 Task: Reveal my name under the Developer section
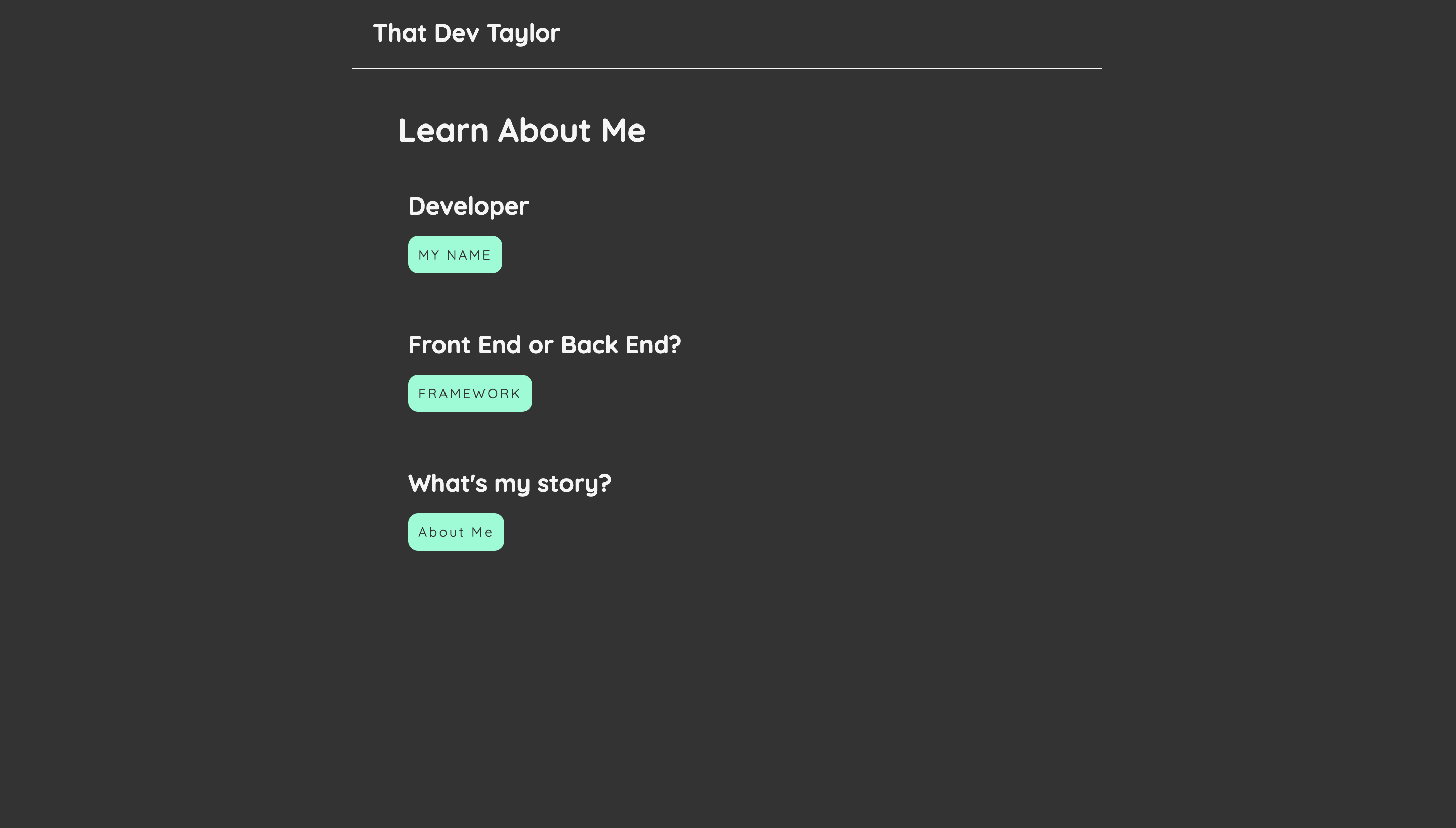pyautogui.click(x=455, y=255)
